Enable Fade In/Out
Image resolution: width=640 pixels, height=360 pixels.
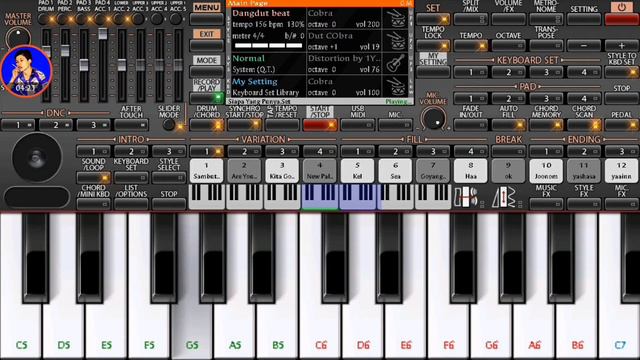(471, 124)
